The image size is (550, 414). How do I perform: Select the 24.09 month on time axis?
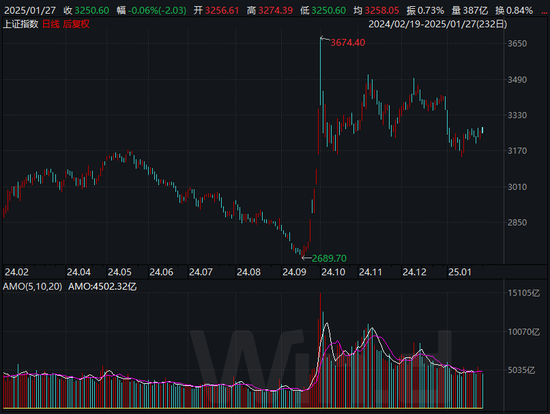click(x=294, y=272)
